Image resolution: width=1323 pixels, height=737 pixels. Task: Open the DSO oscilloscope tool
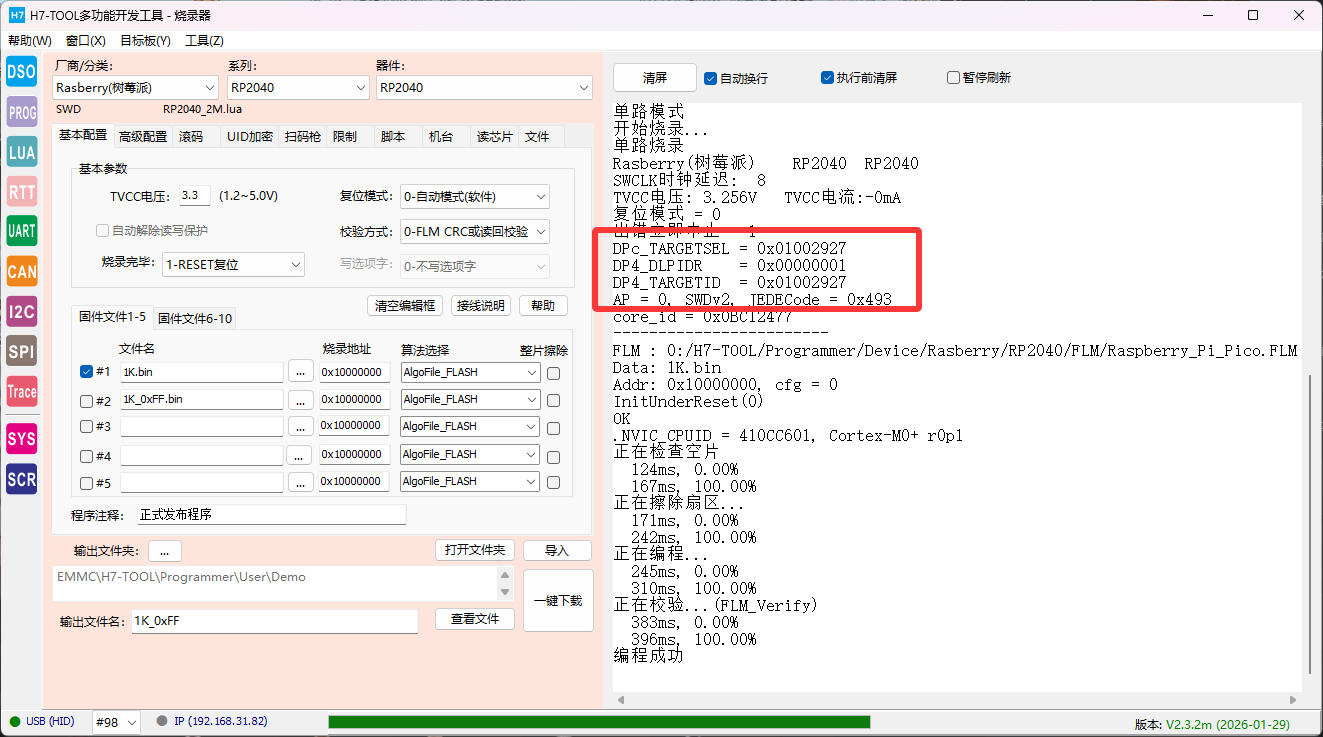click(21, 71)
